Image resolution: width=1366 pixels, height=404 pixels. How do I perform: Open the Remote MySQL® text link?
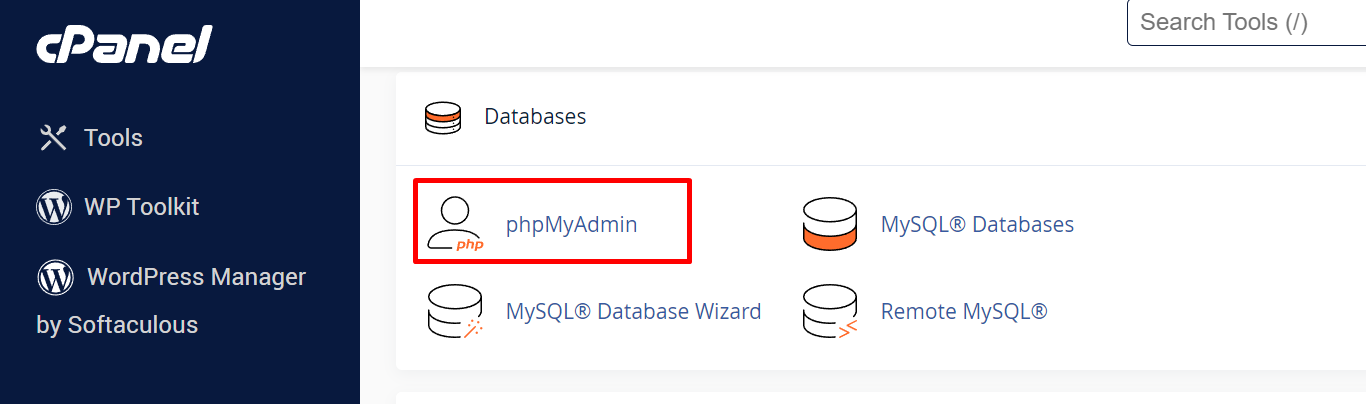click(x=964, y=311)
